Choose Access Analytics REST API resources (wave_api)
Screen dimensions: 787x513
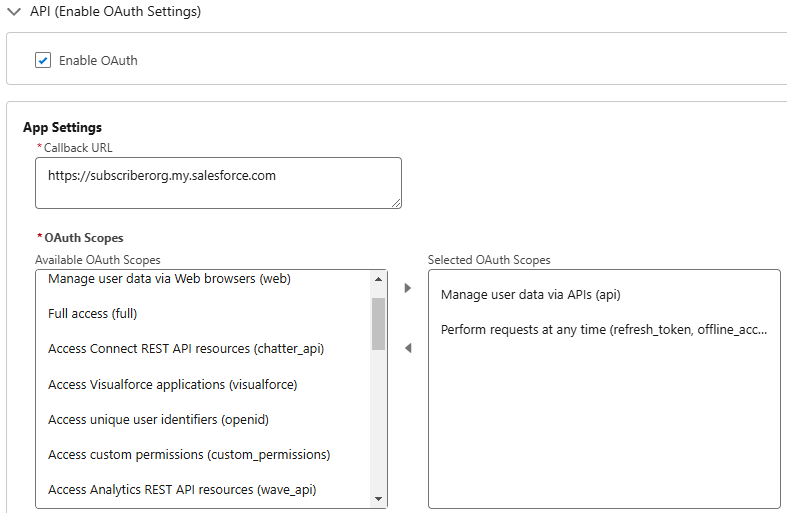182,490
